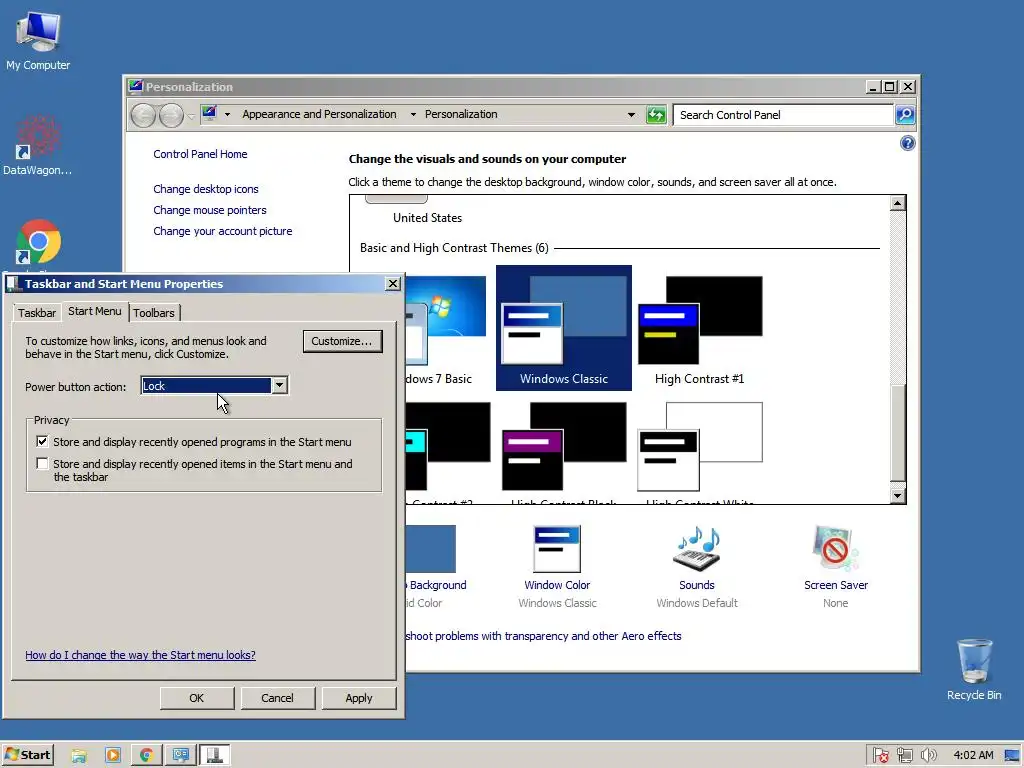
Task: Click the theme list scrollbar thumb
Action: pos(898,434)
